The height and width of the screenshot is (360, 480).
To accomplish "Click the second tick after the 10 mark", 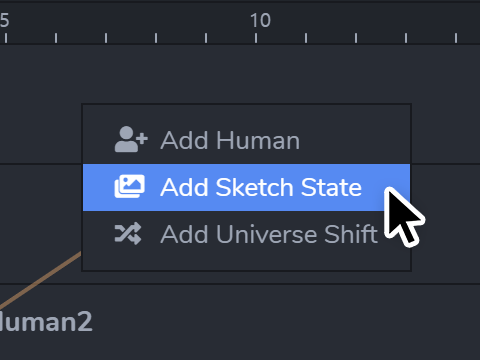I will click(356, 38).
